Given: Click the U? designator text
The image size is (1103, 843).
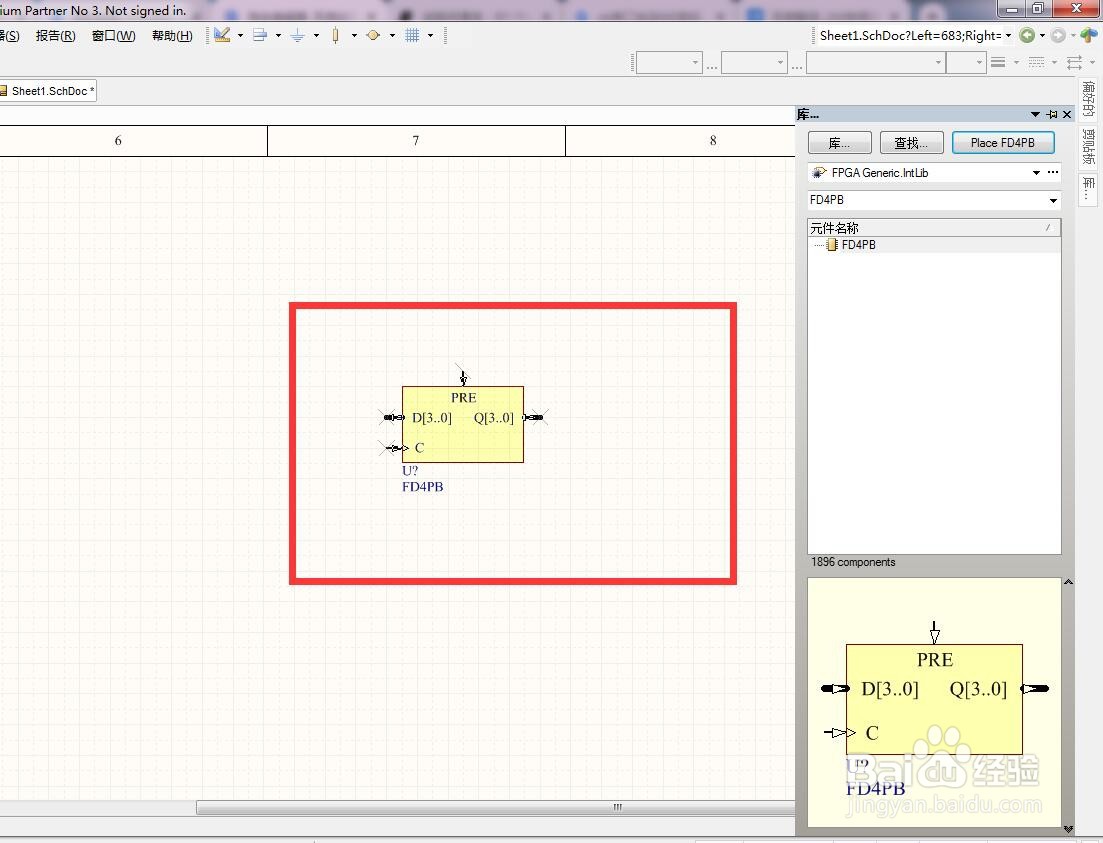Looking at the screenshot, I should click(x=410, y=471).
